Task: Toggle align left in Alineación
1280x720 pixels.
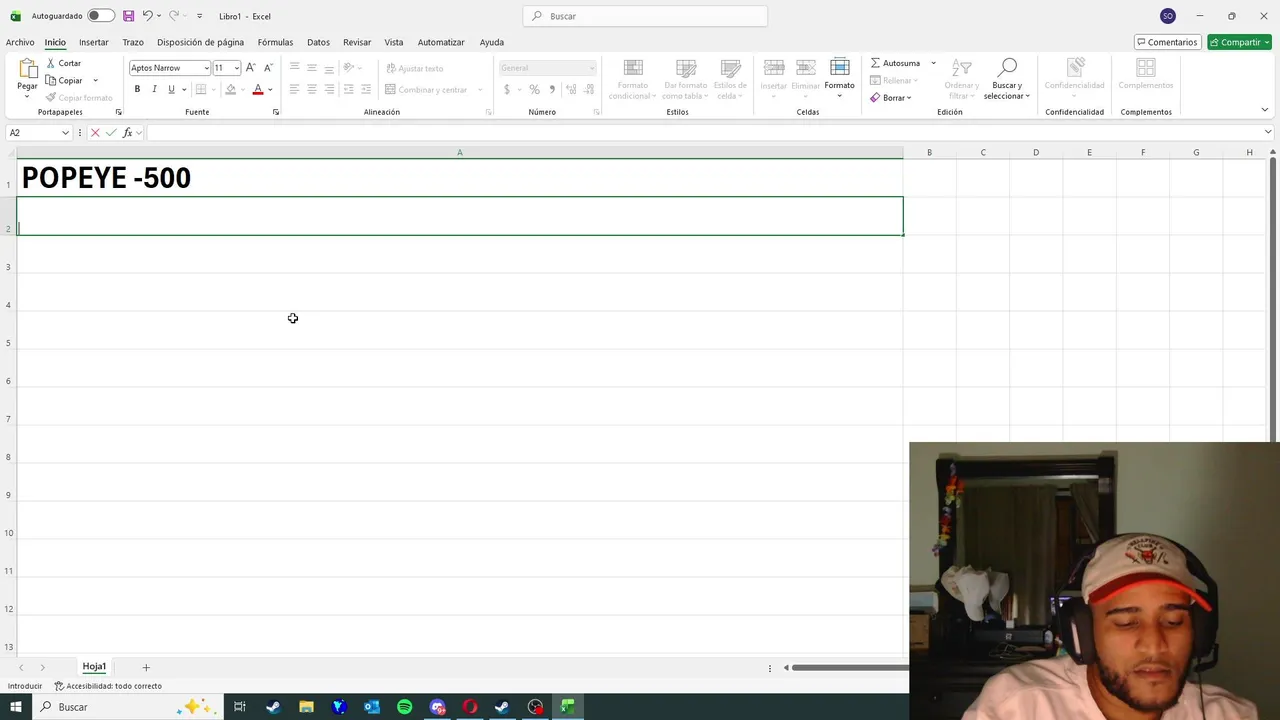Action: [x=294, y=89]
